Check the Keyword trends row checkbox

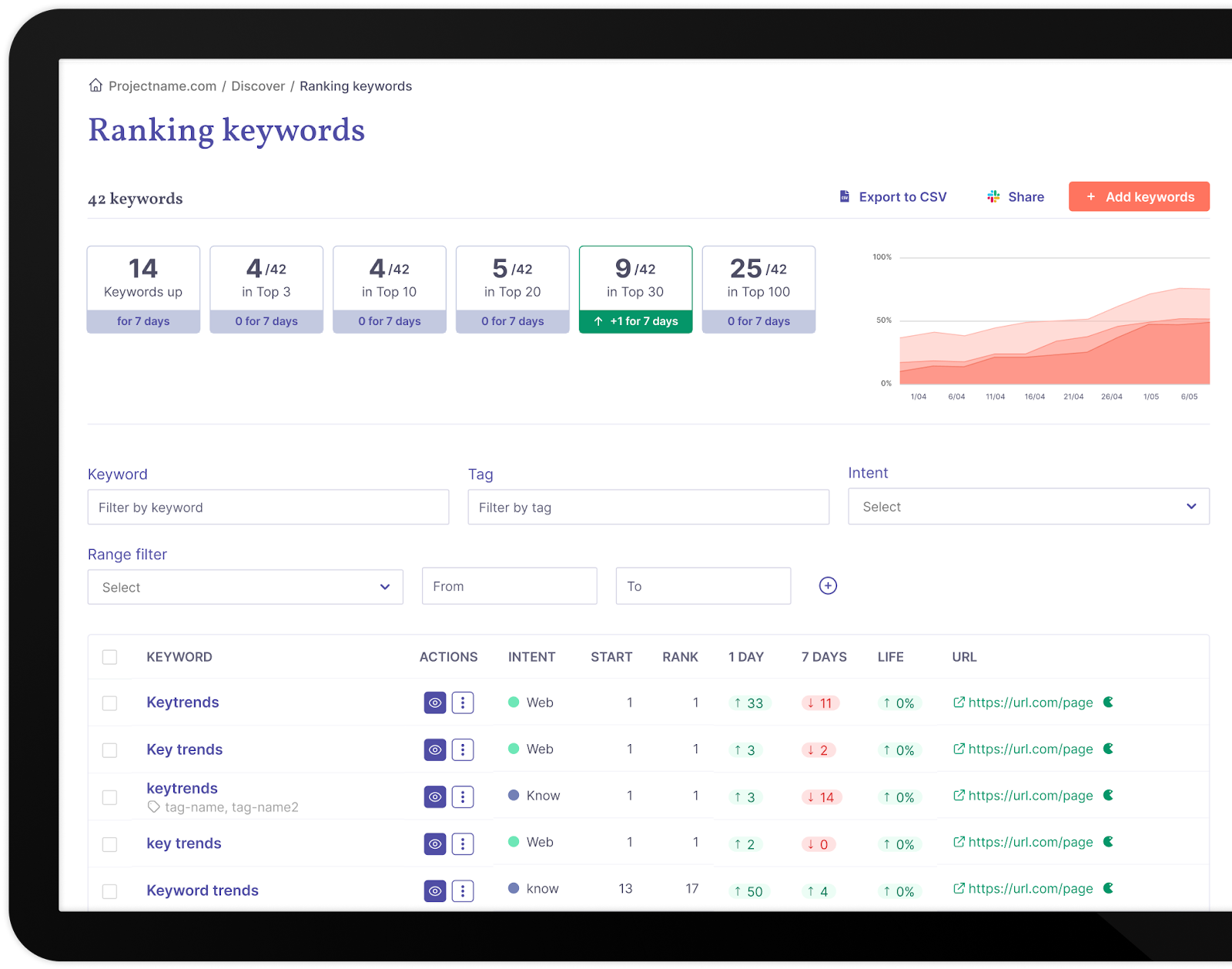(109, 891)
